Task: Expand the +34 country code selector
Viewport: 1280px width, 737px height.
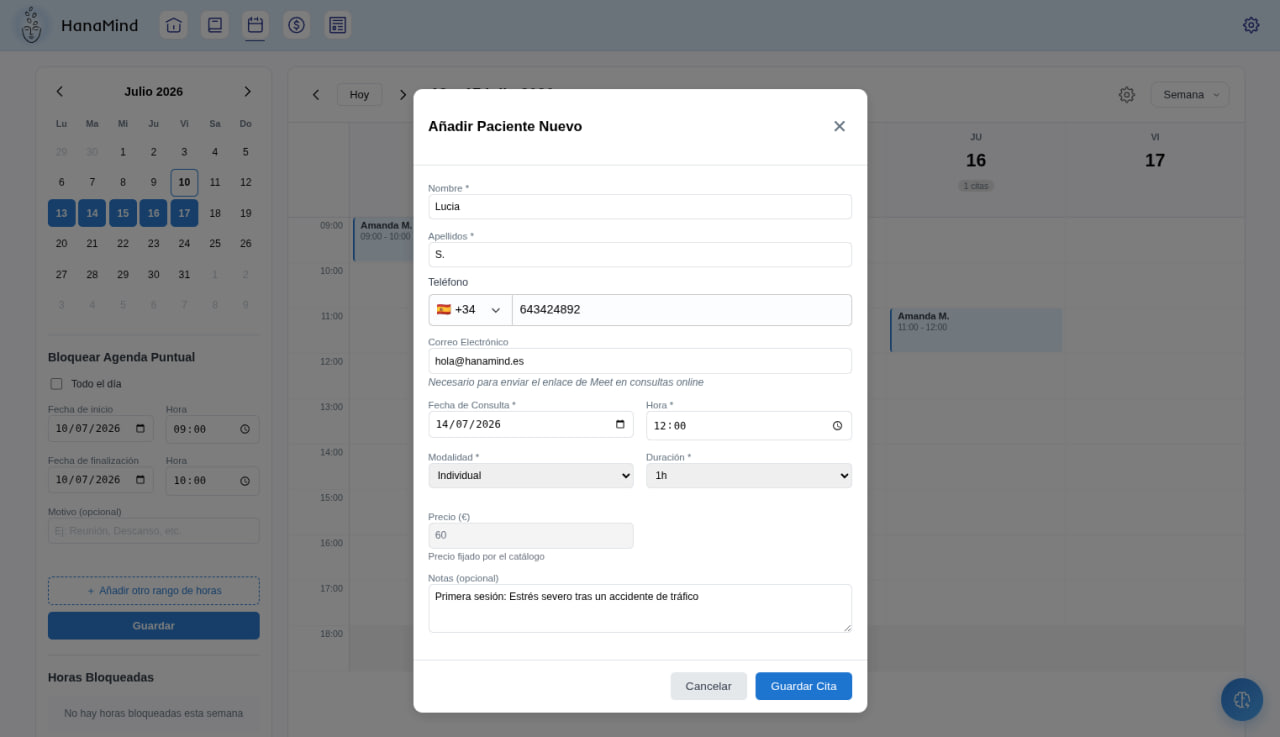Action: coord(470,310)
